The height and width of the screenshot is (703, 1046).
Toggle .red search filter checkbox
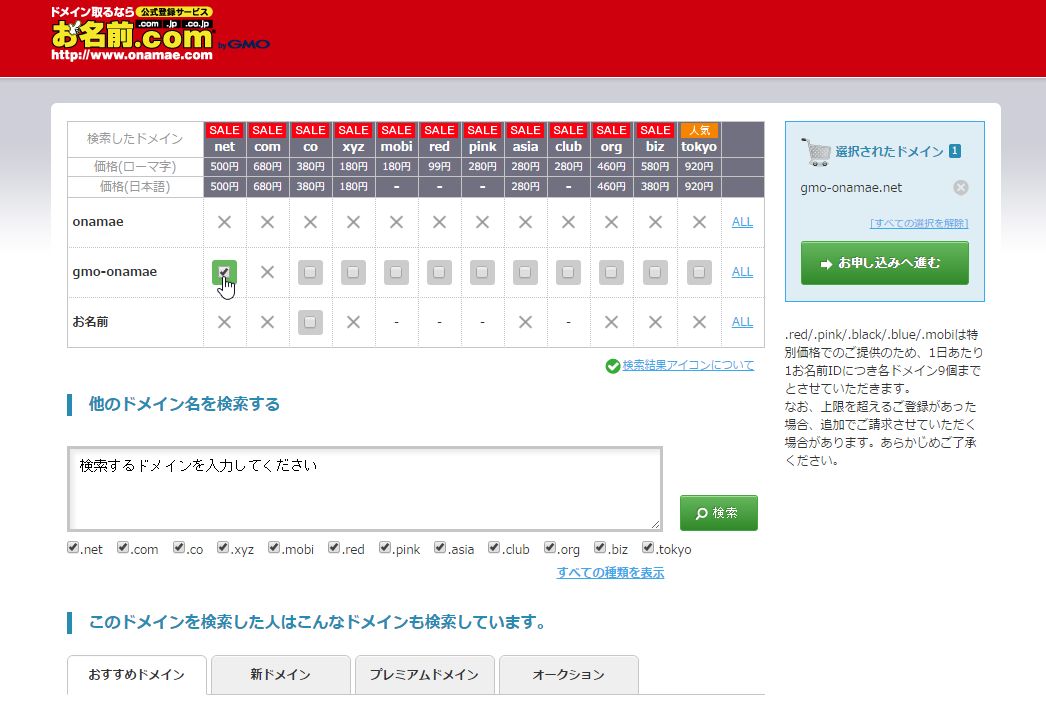click(334, 548)
